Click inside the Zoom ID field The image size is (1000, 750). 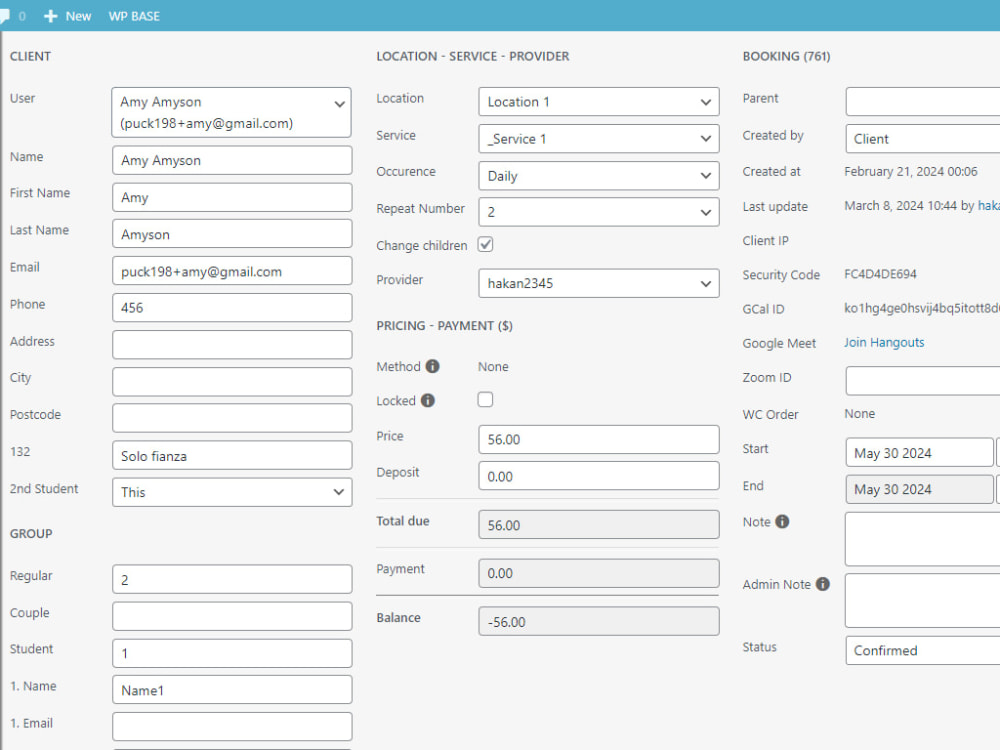coord(921,380)
